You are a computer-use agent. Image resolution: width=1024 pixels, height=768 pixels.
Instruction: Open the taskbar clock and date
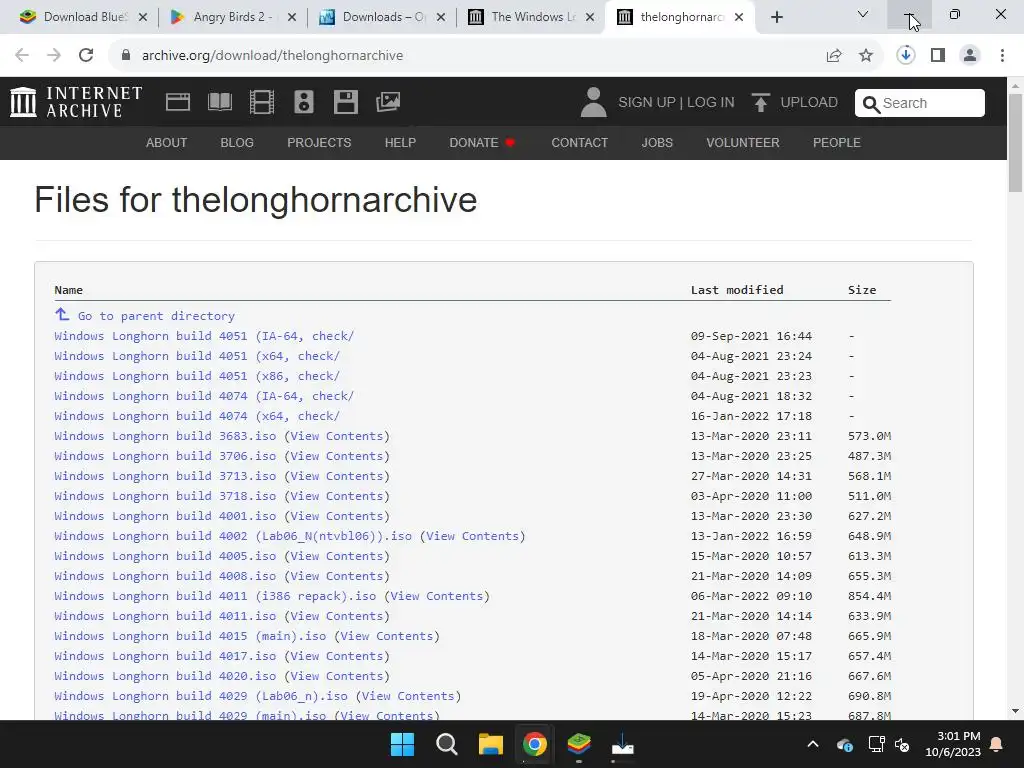[953, 744]
